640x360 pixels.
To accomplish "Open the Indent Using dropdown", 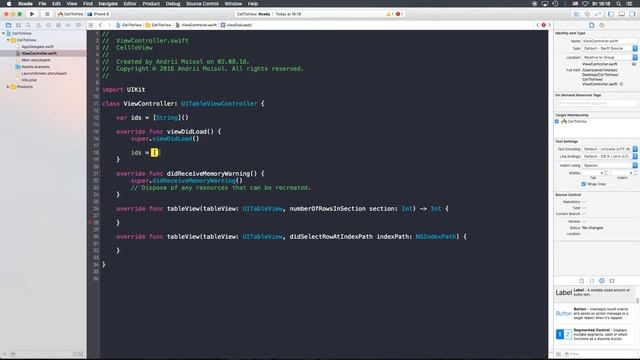I will pos(609,165).
